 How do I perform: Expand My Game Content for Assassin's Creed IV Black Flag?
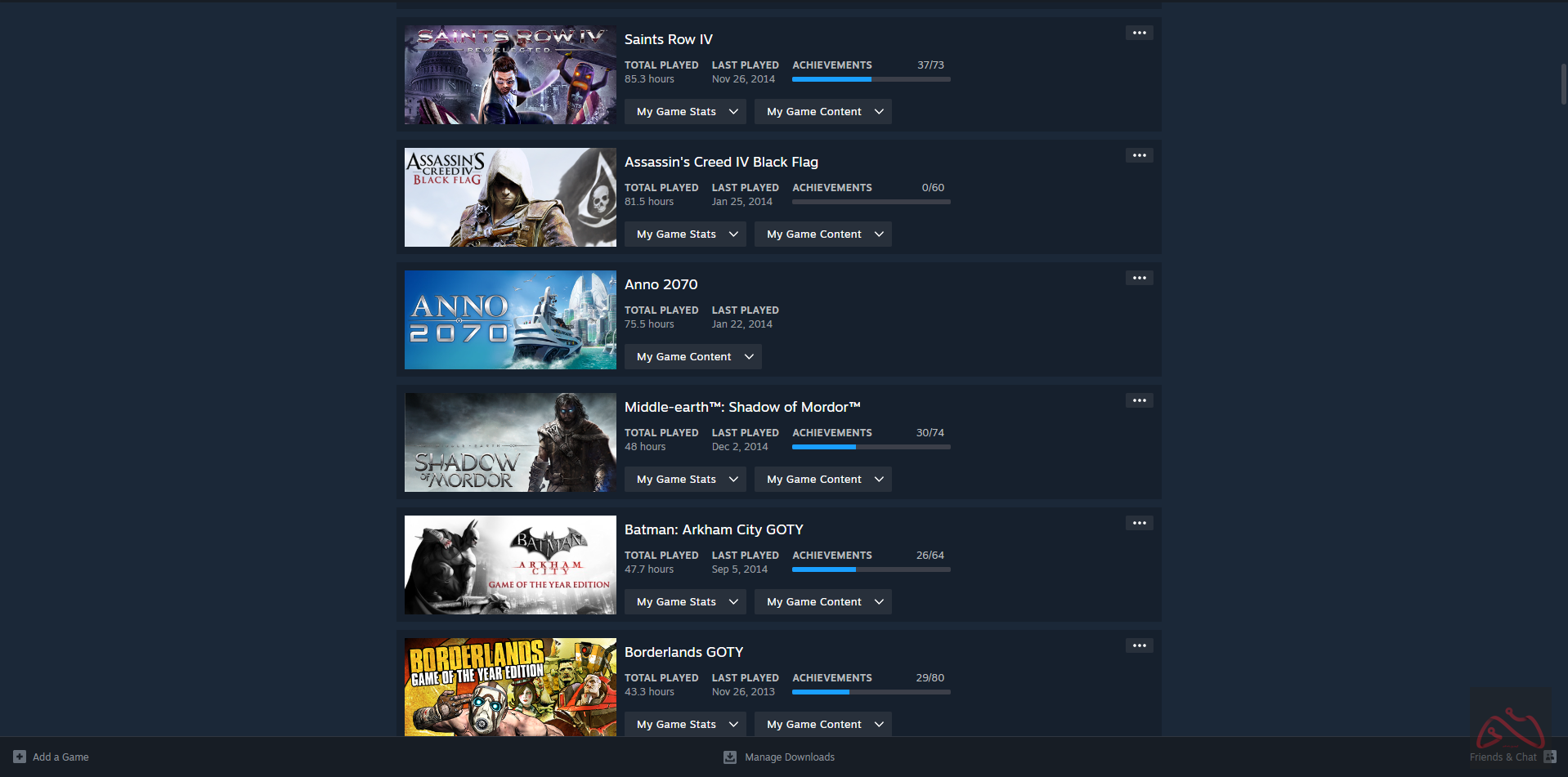(822, 234)
